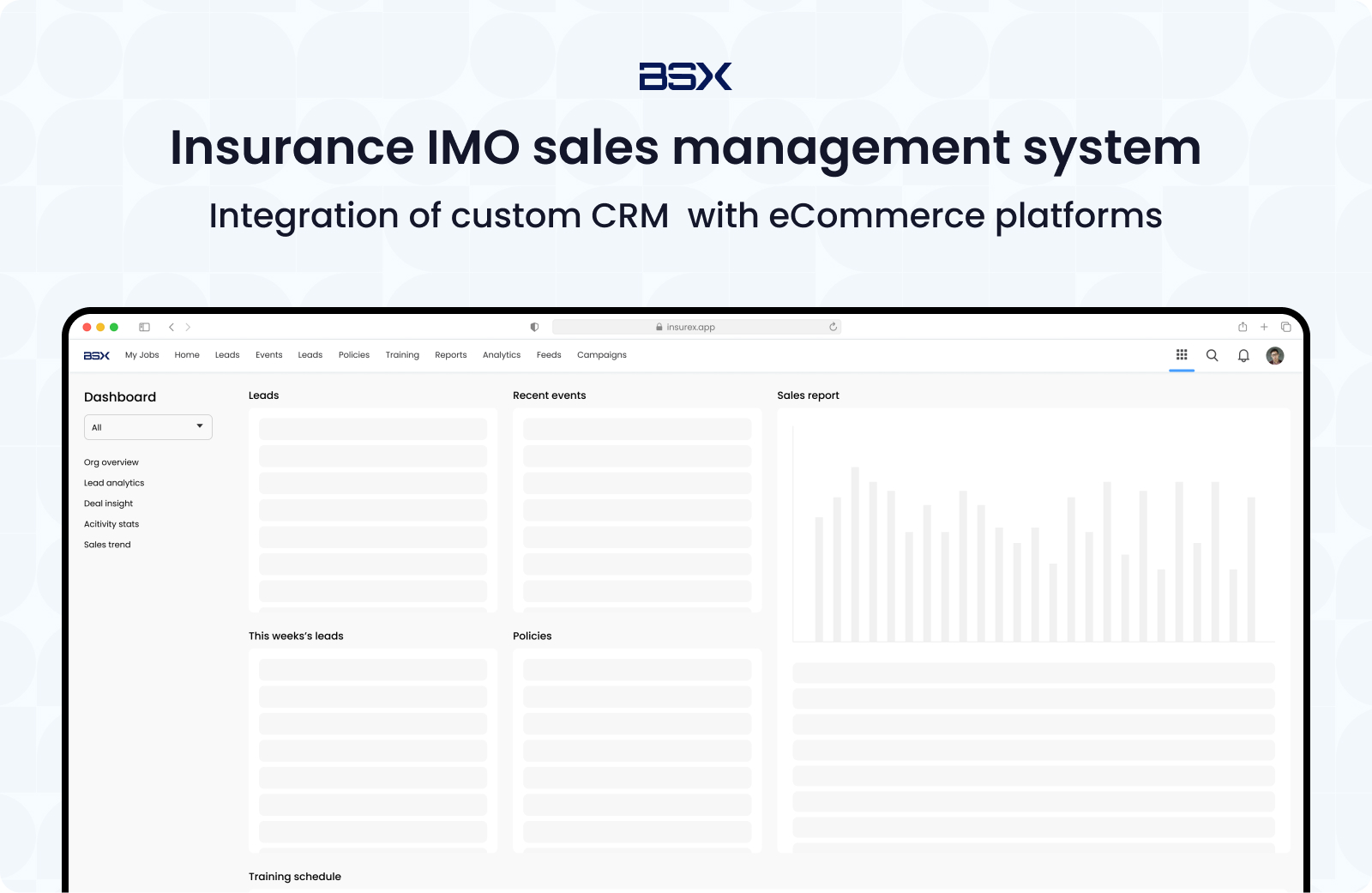Select Sales trend in the sidebar
The image size is (1372, 893).
point(107,545)
